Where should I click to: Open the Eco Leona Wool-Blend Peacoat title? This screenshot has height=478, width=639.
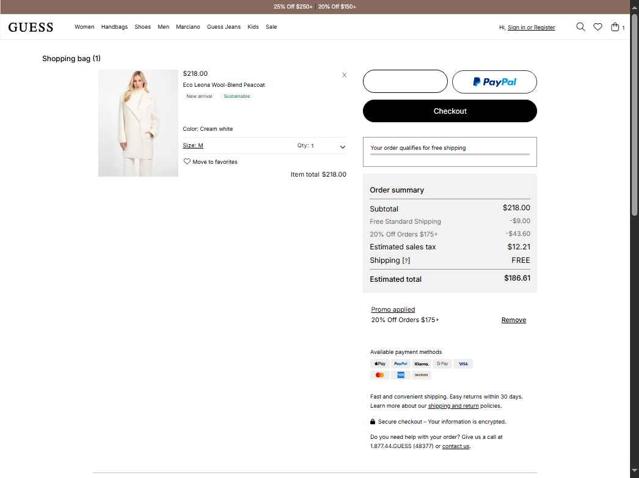point(224,85)
